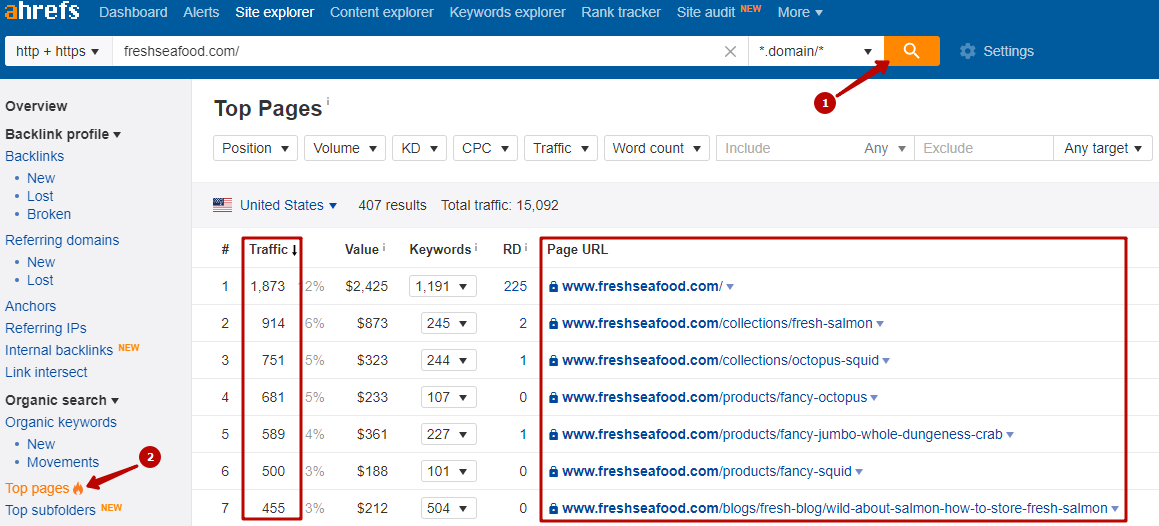Open Internal backlinks report
This screenshot has height=526, width=1159.
click(59, 350)
